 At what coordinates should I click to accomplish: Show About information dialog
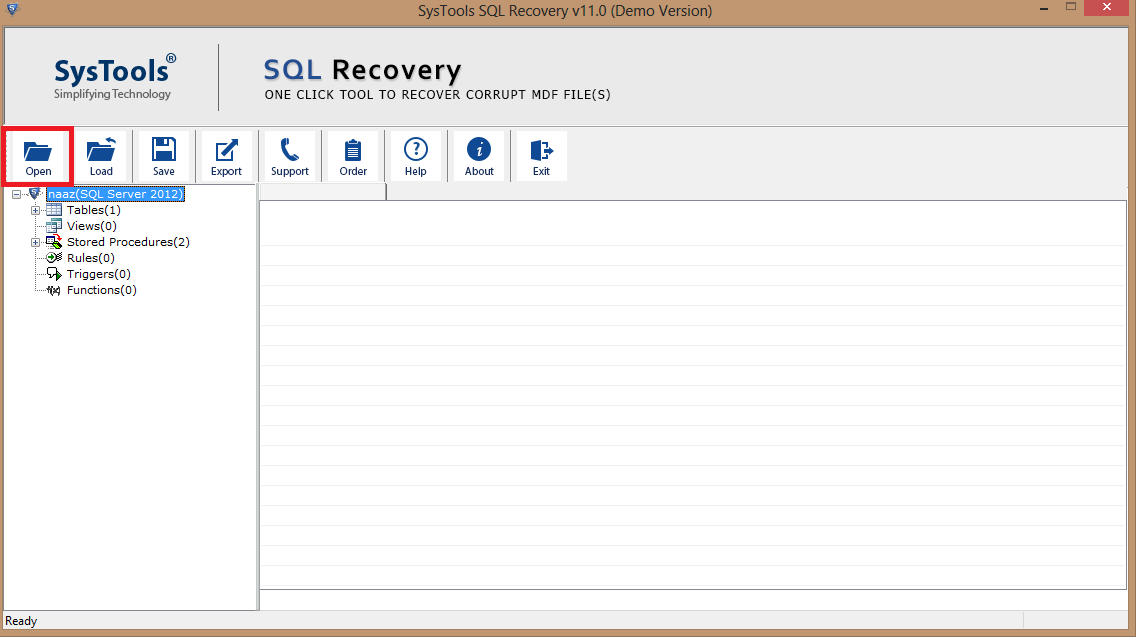coord(479,156)
